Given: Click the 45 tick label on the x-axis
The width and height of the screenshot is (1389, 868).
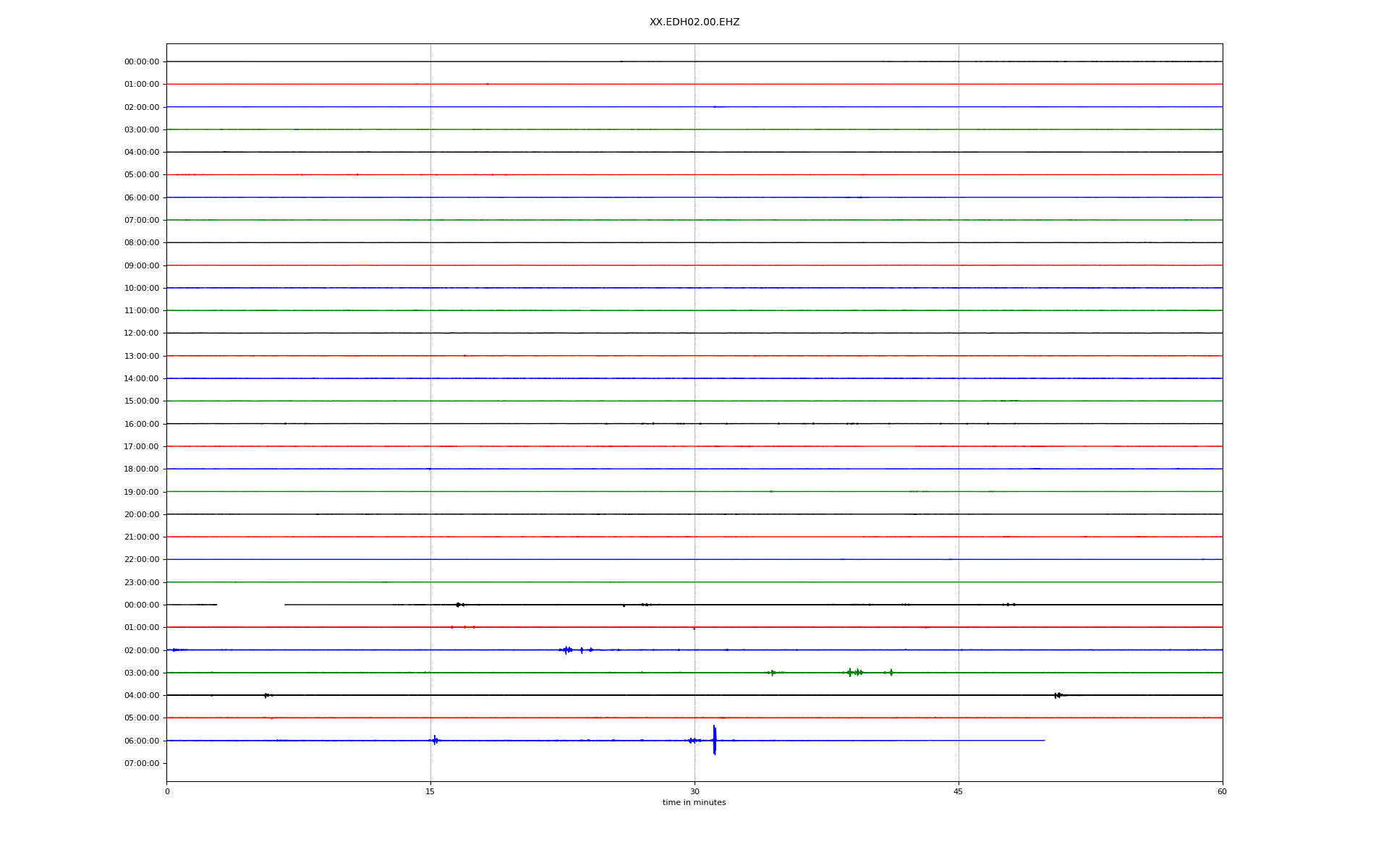Looking at the screenshot, I should (x=958, y=792).
